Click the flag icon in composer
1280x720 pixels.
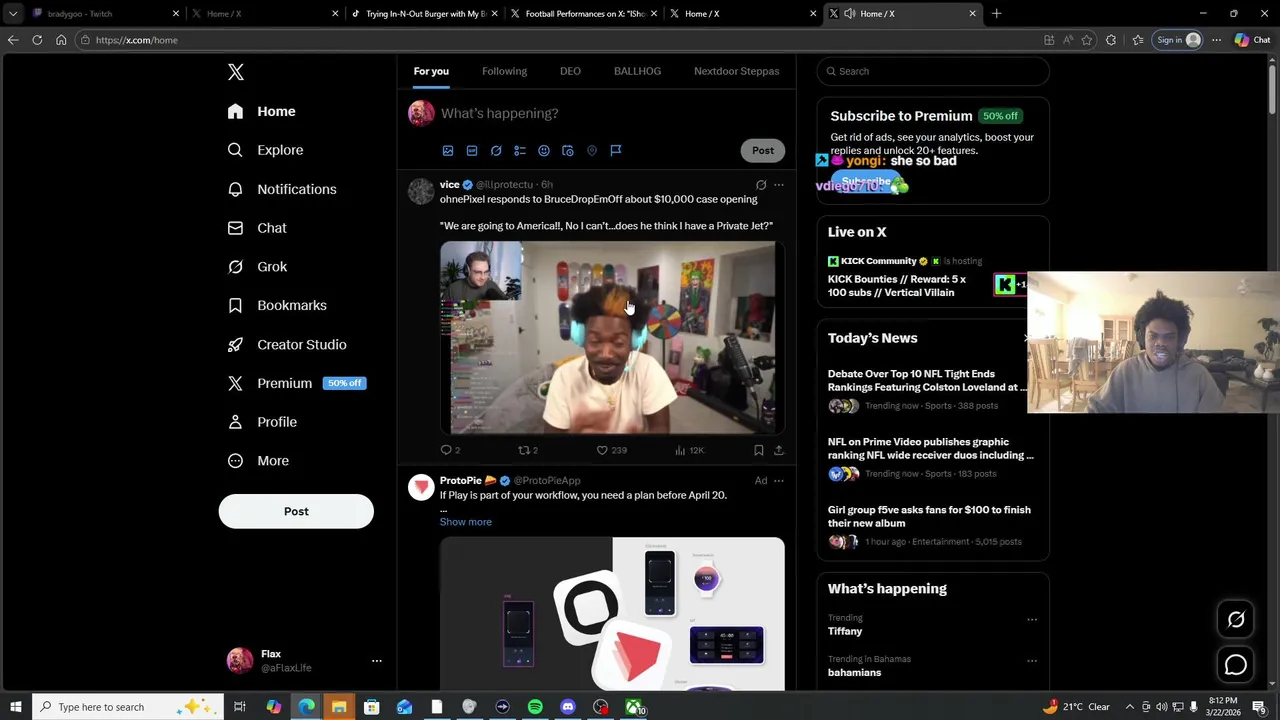coord(616,151)
